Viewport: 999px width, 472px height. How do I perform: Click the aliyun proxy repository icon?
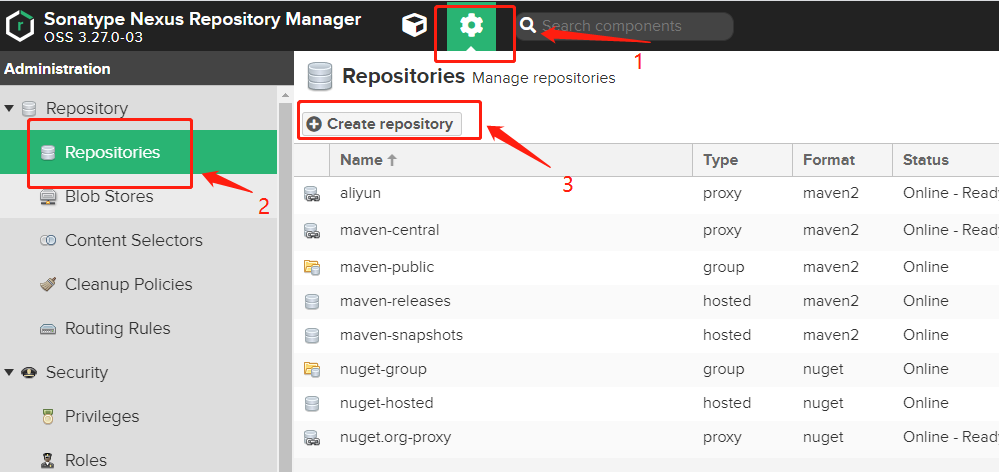311,194
